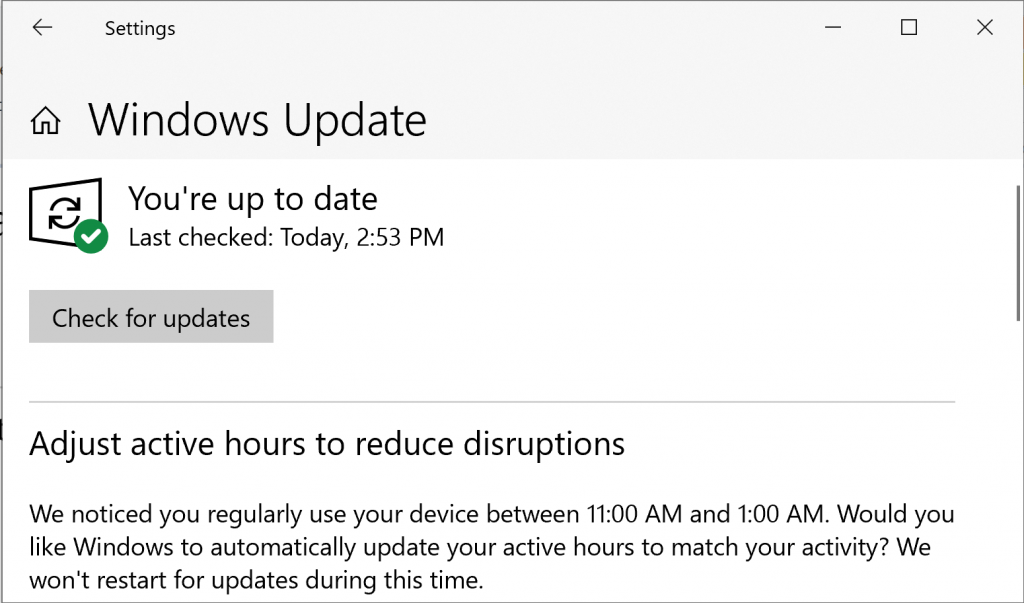Select the You're up to date text
Image resolution: width=1024 pixels, height=603 pixels.
[x=253, y=199]
